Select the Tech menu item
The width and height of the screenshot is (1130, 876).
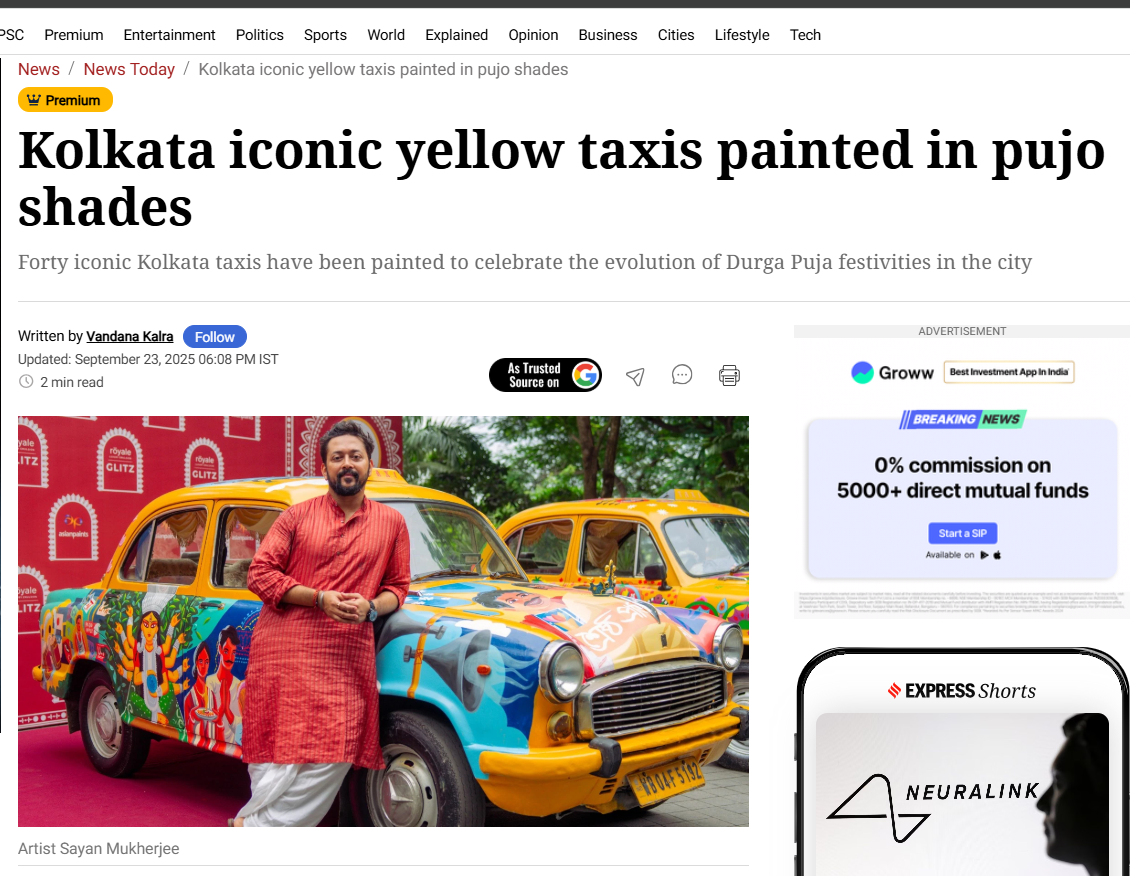pos(805,35)
